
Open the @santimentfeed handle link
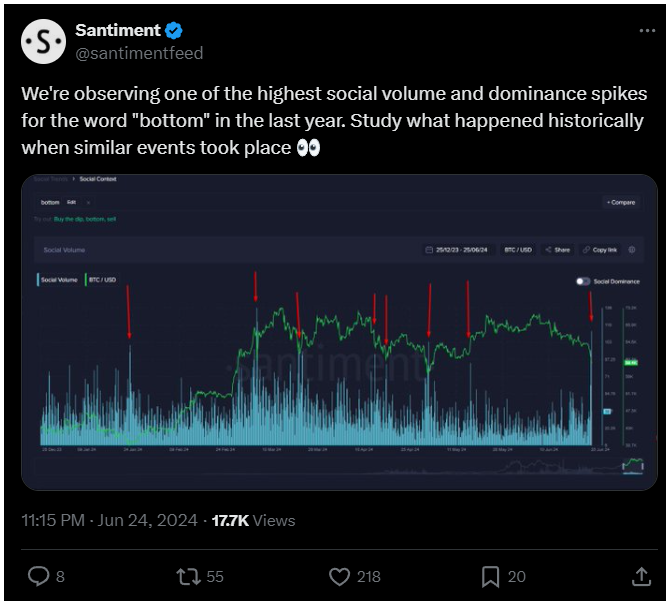(x=139, y=53)
